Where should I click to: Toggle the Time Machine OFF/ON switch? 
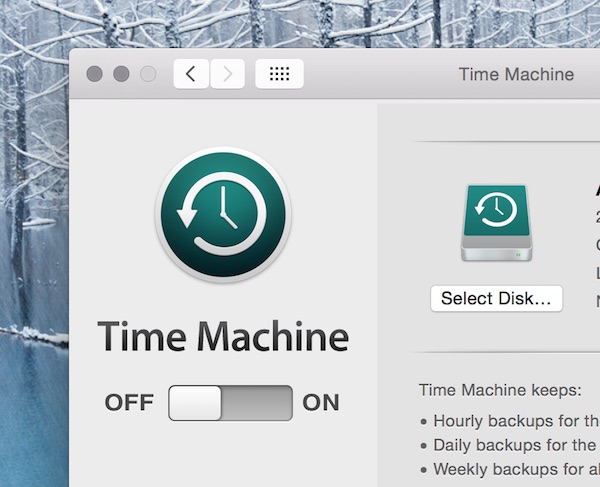(230, 403)
